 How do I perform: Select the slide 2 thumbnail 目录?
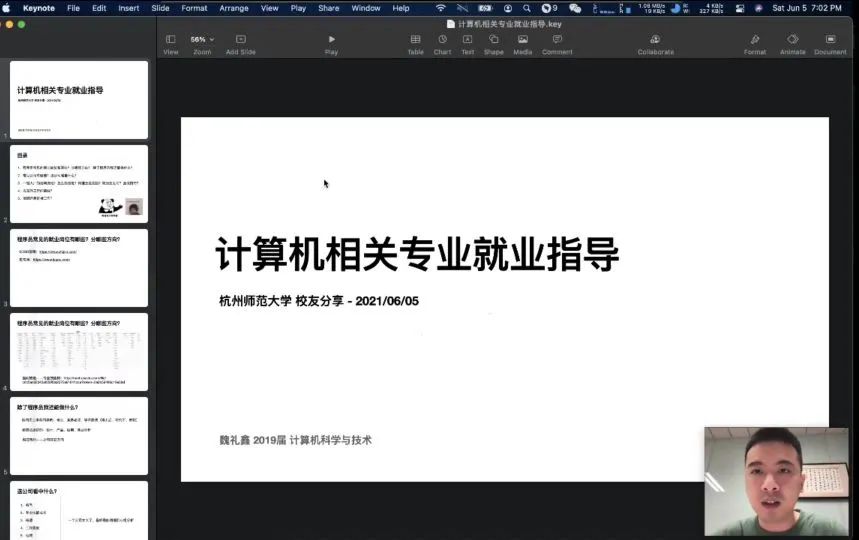pos(79,183)
